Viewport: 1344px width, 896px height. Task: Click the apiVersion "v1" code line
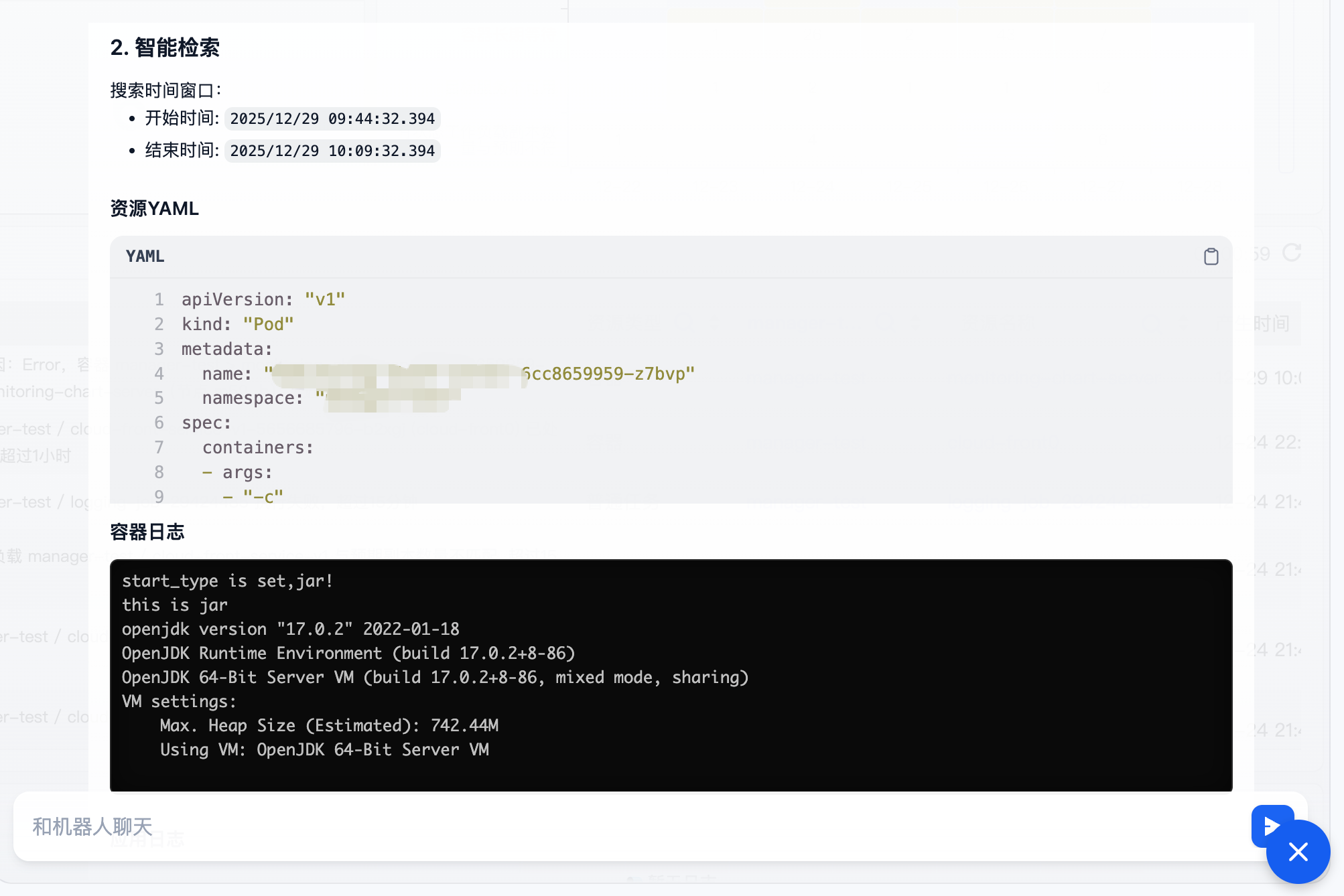click(x=263, y=299)
